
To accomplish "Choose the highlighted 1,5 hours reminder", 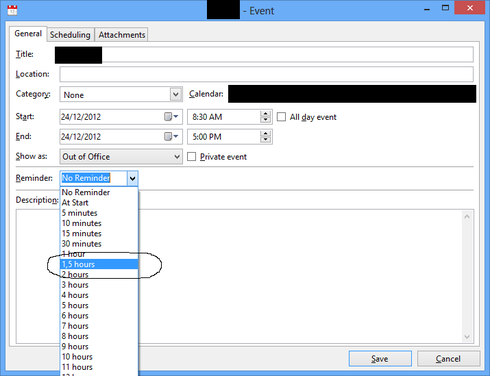I will coord(99,264).
